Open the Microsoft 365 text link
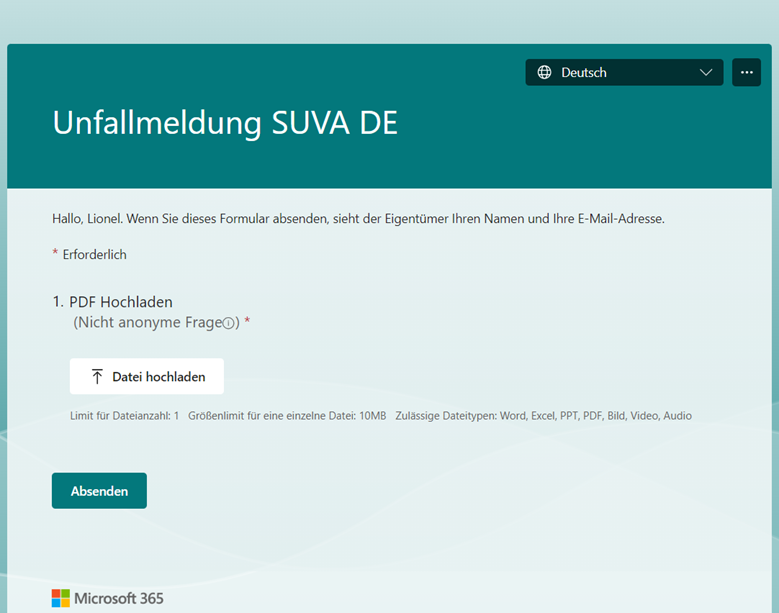The image size is (779, 613). pos(119,598)
